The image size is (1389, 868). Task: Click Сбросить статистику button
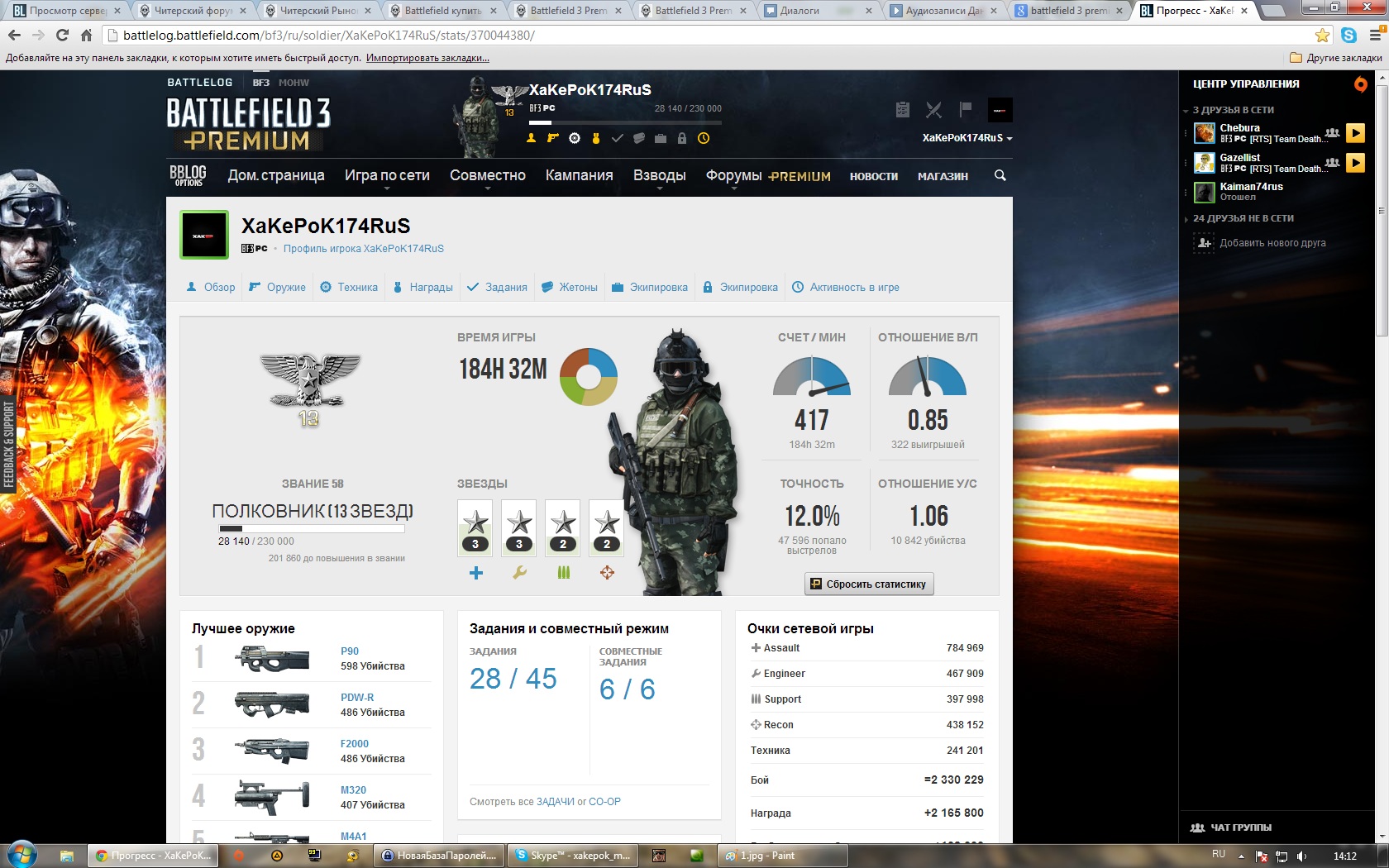869,584
